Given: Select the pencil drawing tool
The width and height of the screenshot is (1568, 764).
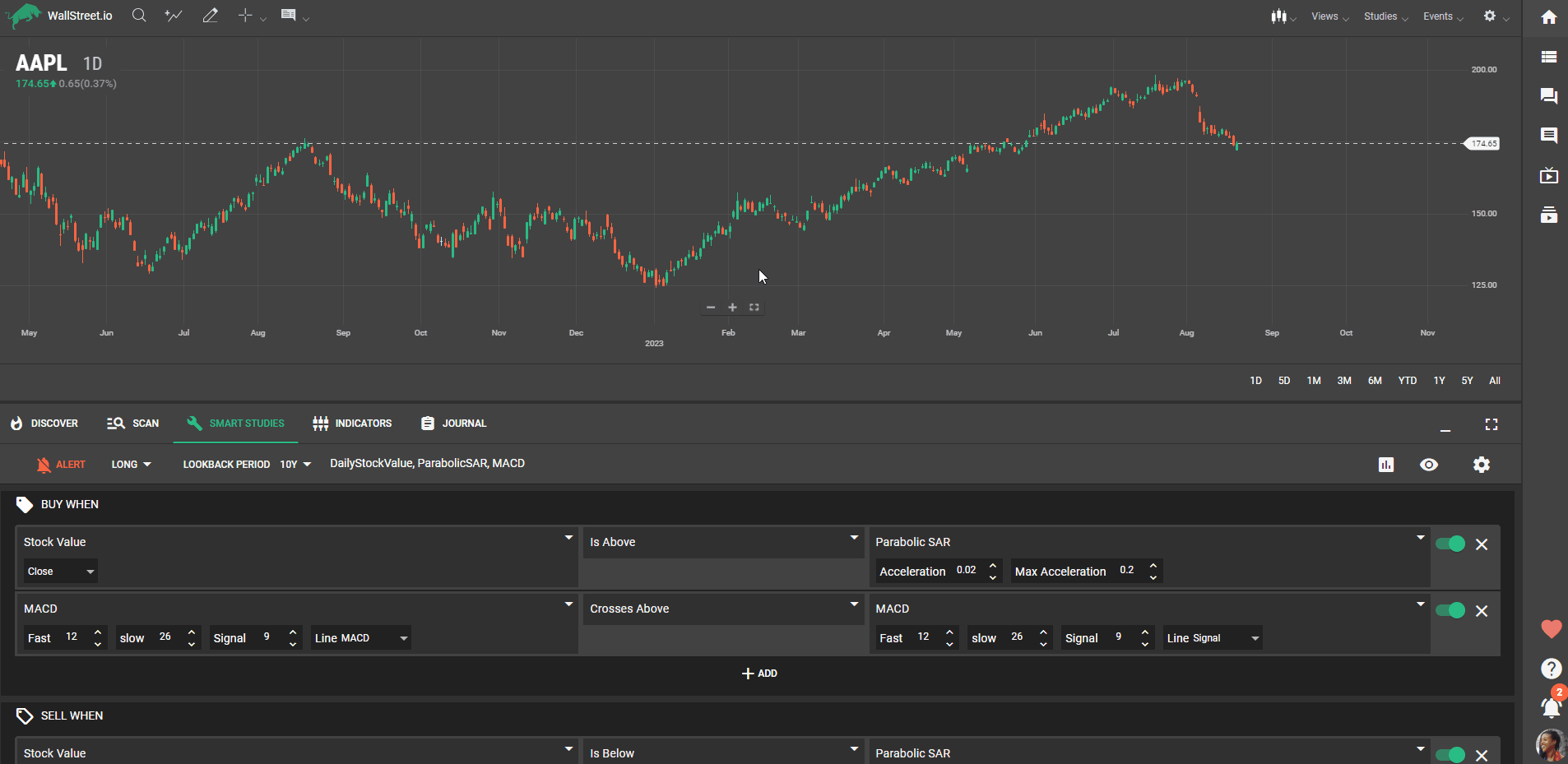Looking at the screenshot, I should [211, 16].
